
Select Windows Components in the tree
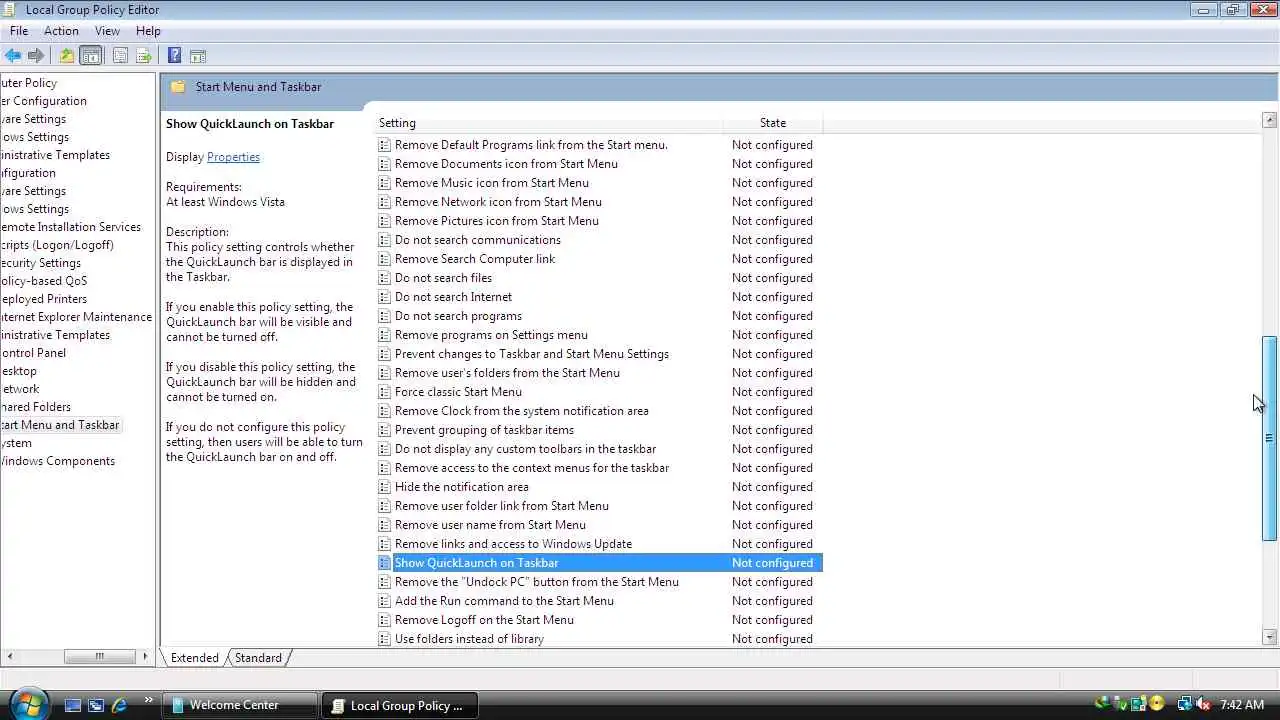click(x=57, y=461)
